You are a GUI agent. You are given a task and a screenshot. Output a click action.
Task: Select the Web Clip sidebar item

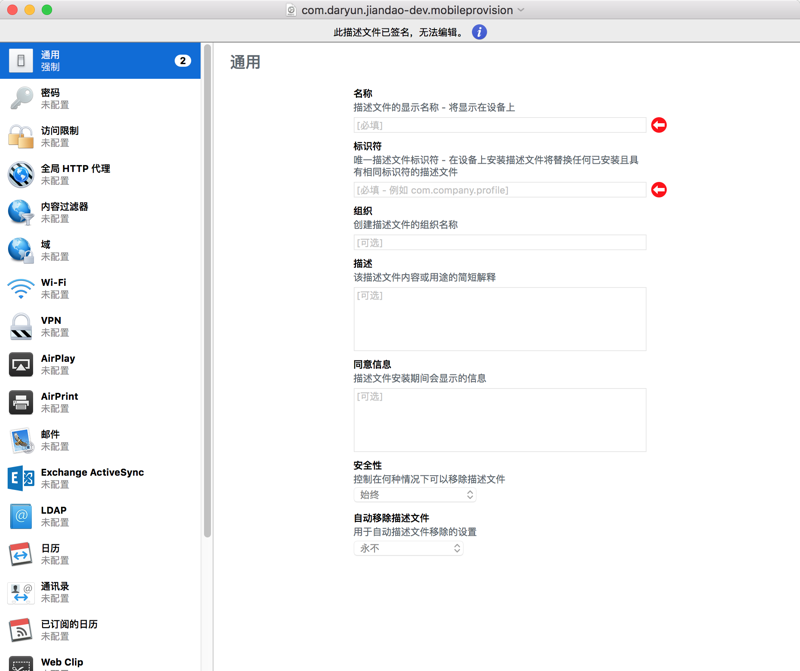click(x=101, y=662)
